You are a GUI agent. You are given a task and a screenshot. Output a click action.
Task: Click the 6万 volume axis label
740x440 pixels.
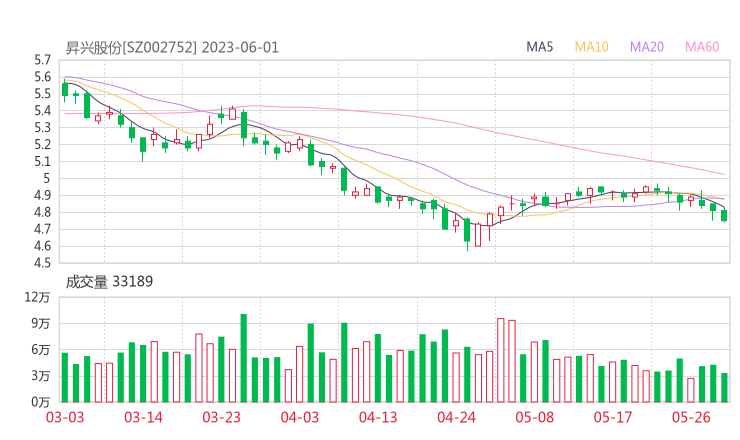41,350
